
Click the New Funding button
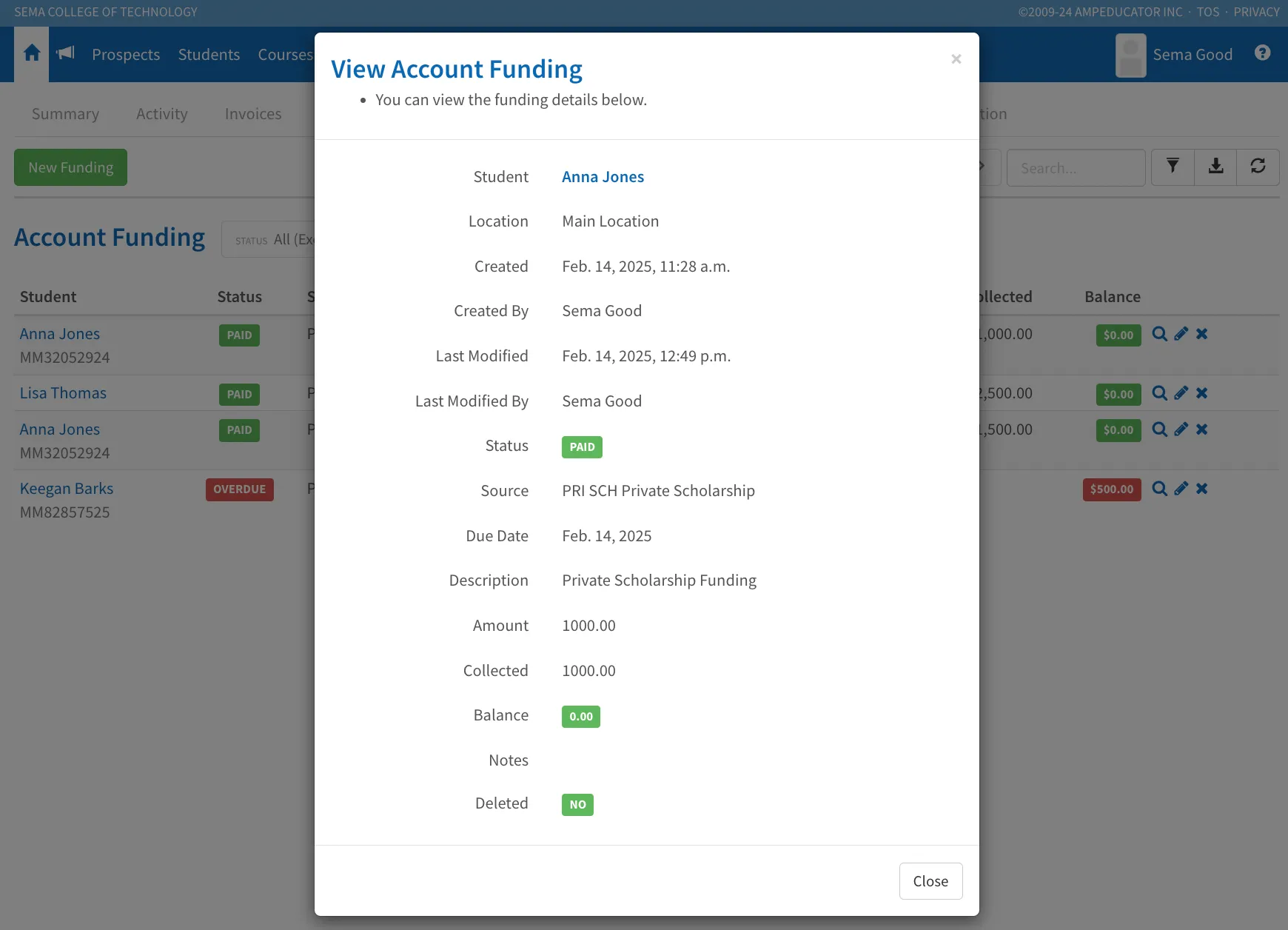pos(71,167)
